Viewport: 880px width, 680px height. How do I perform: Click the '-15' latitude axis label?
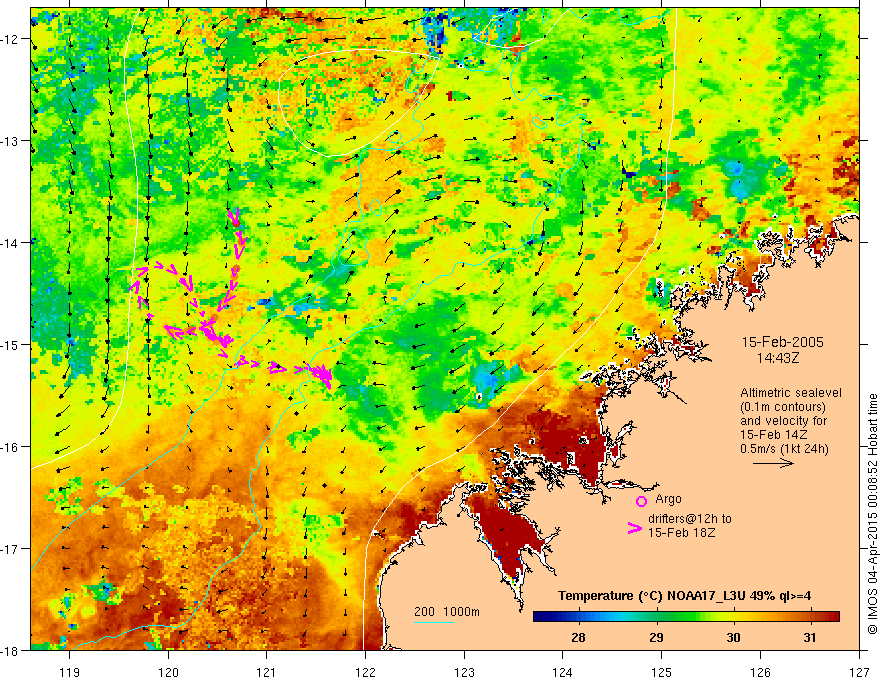(11, 344)
